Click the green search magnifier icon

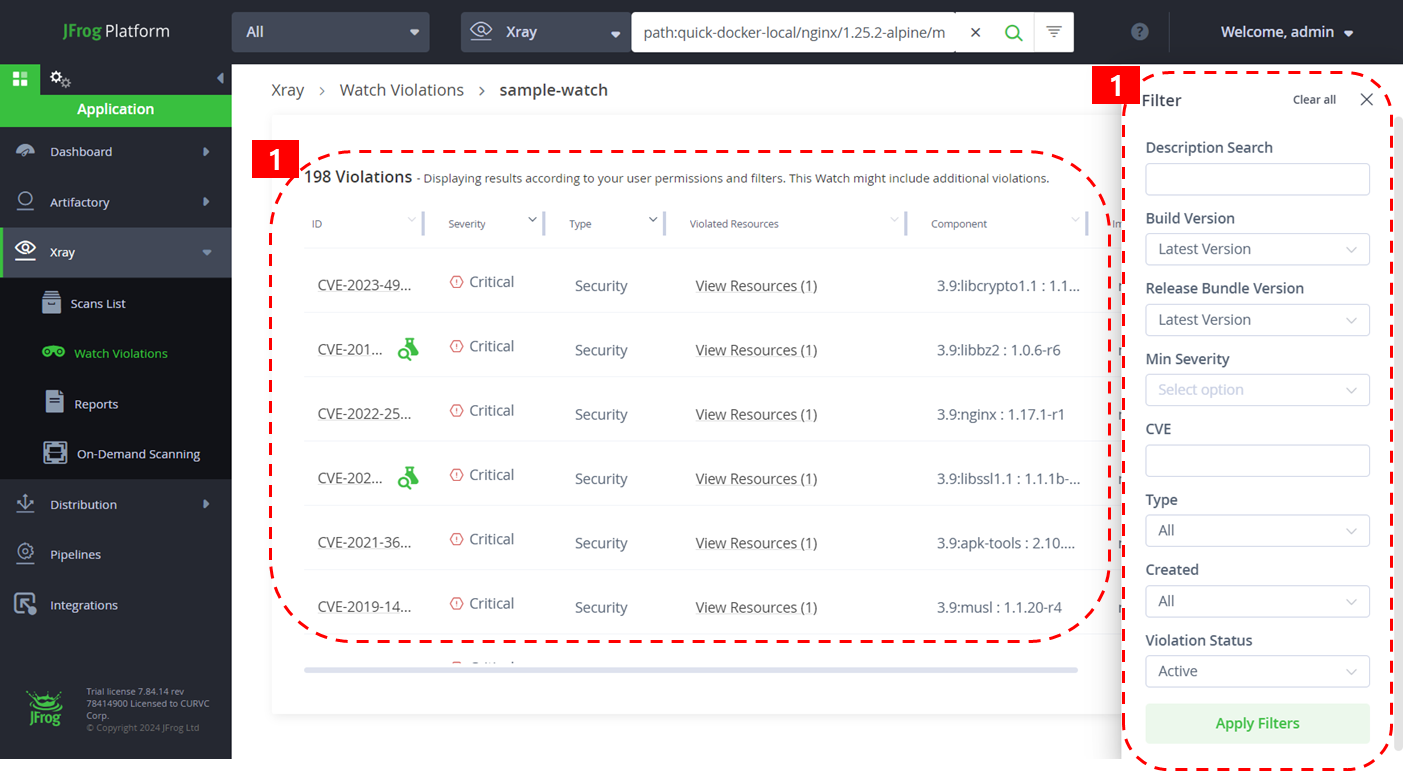[1013, 32]
